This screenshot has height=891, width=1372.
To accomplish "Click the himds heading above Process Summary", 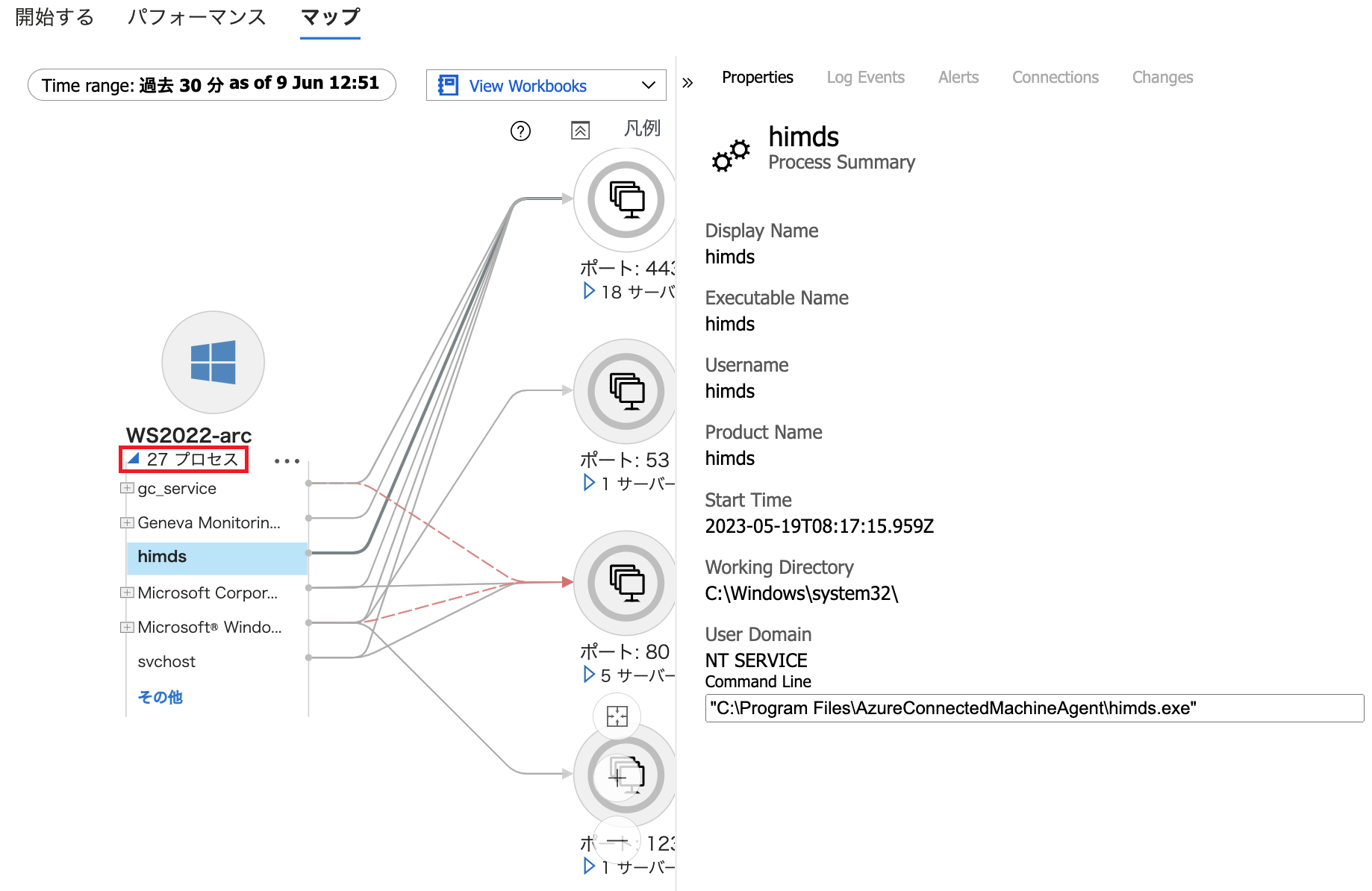I will (803, 137).
